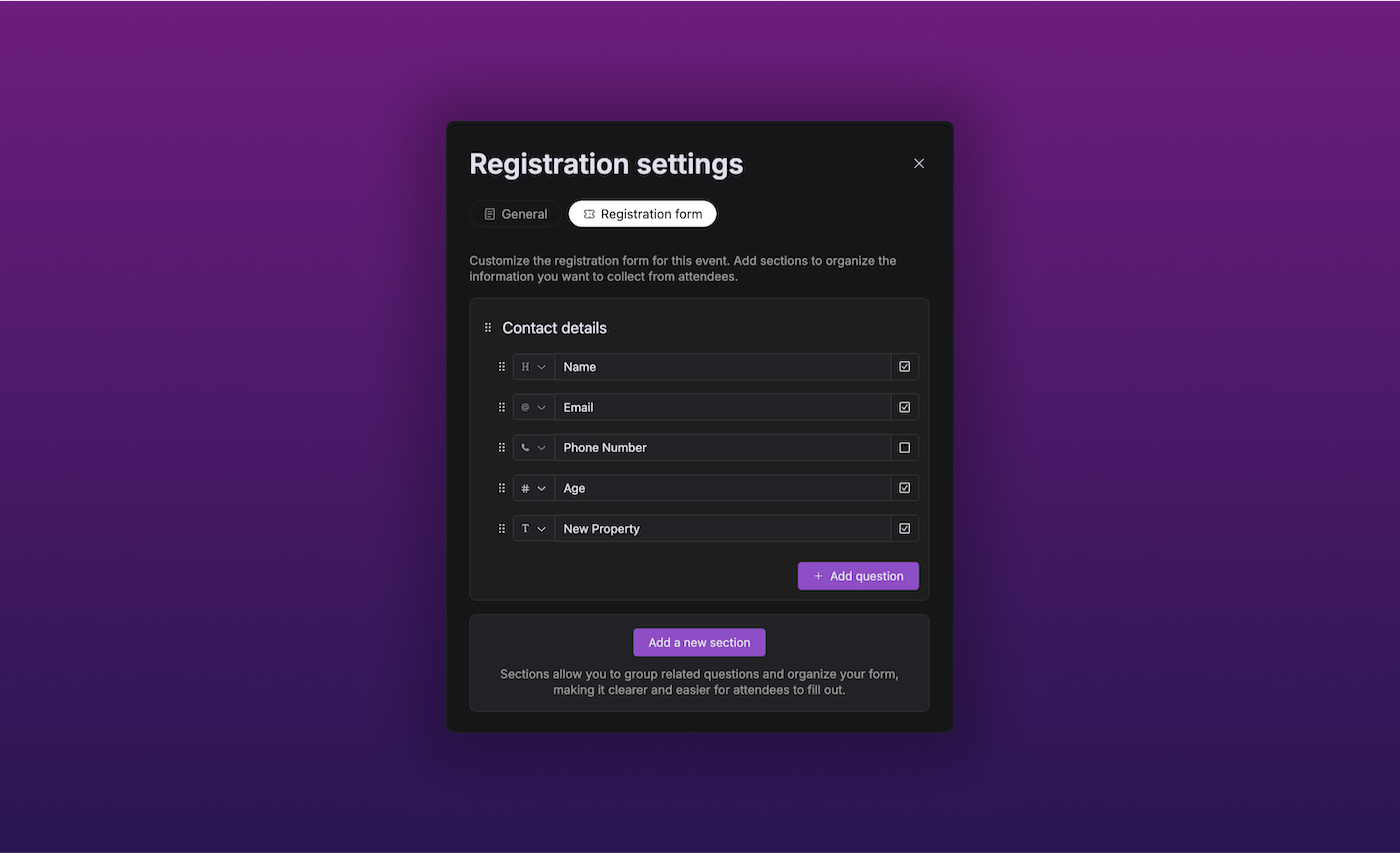Switch to the General tab
This screenshot has height=853, width=1400.
tap(515, 214)
